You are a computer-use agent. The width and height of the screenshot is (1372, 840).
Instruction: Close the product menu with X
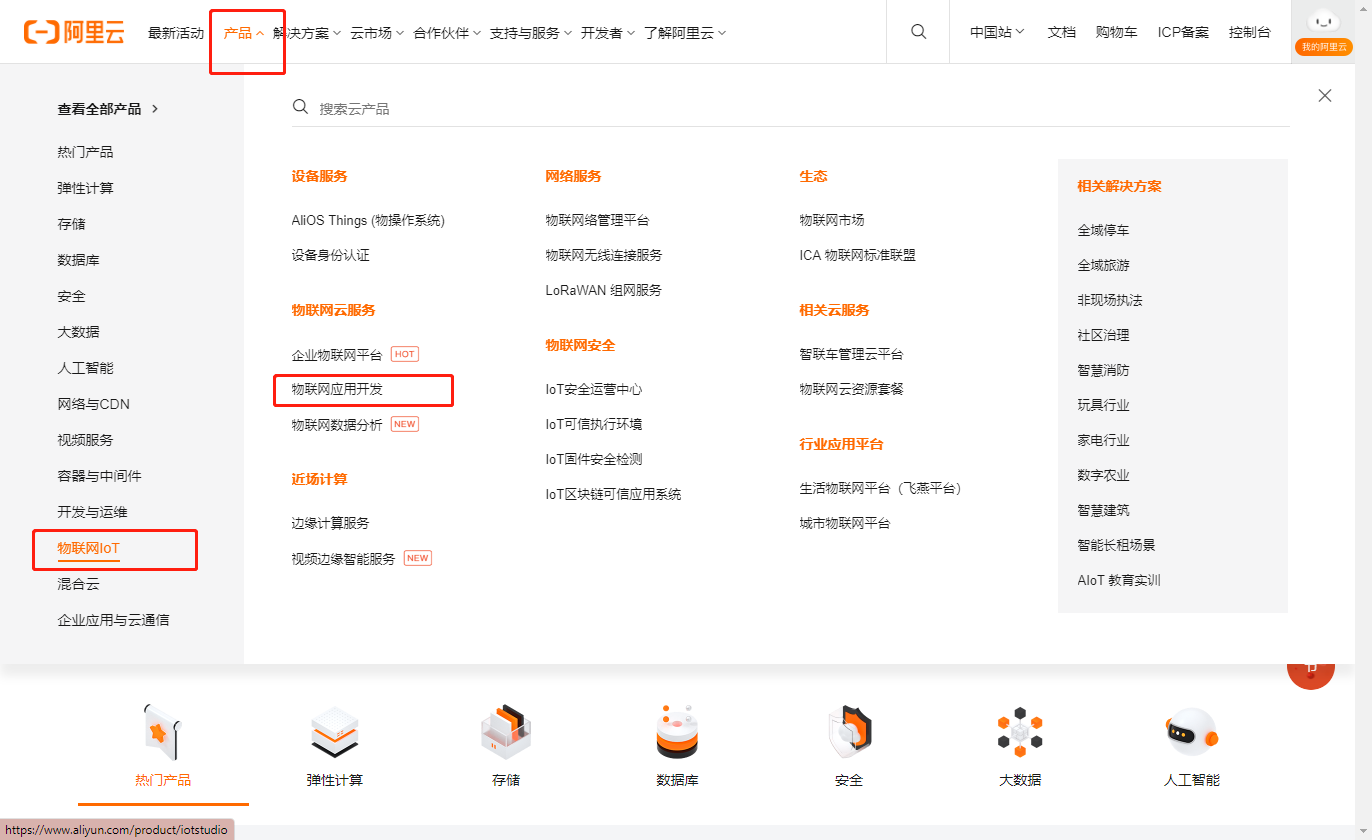[1325, 95]
